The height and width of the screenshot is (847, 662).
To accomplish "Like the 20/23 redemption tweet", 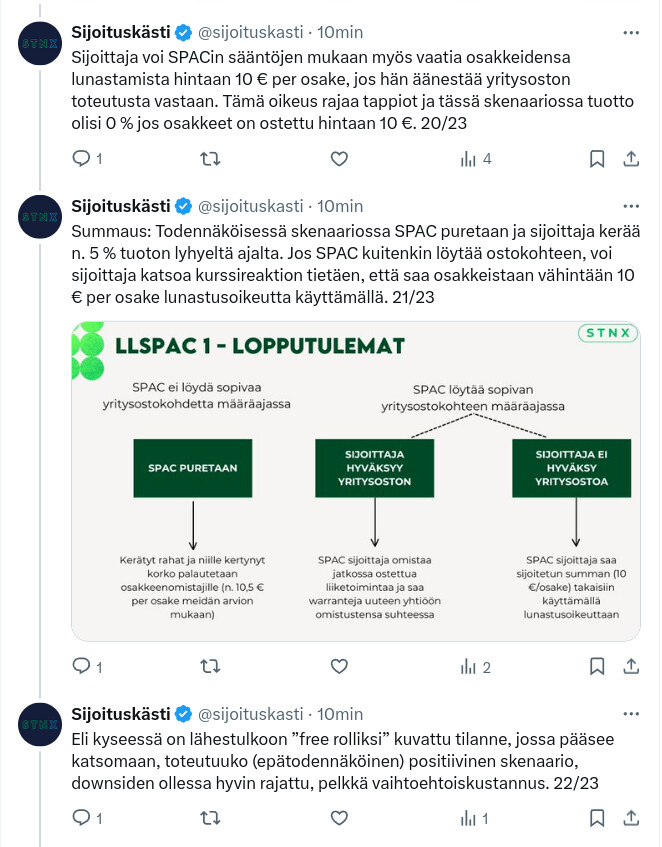I will (x=339, y=158).
